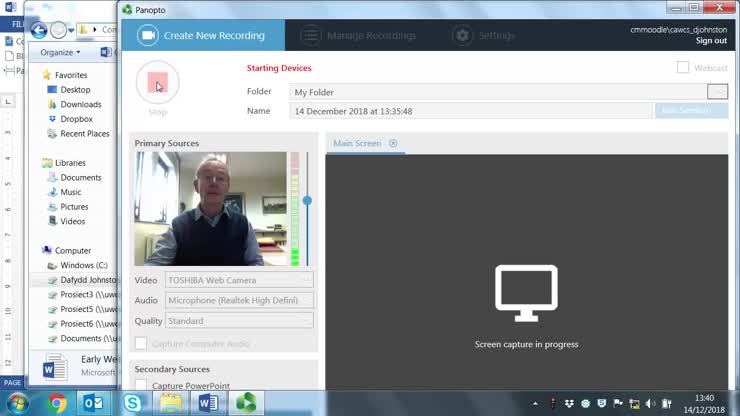The width and height of the screenshot is (740, 416).
Task: Open the Video source dropdown
Action: 239,281
